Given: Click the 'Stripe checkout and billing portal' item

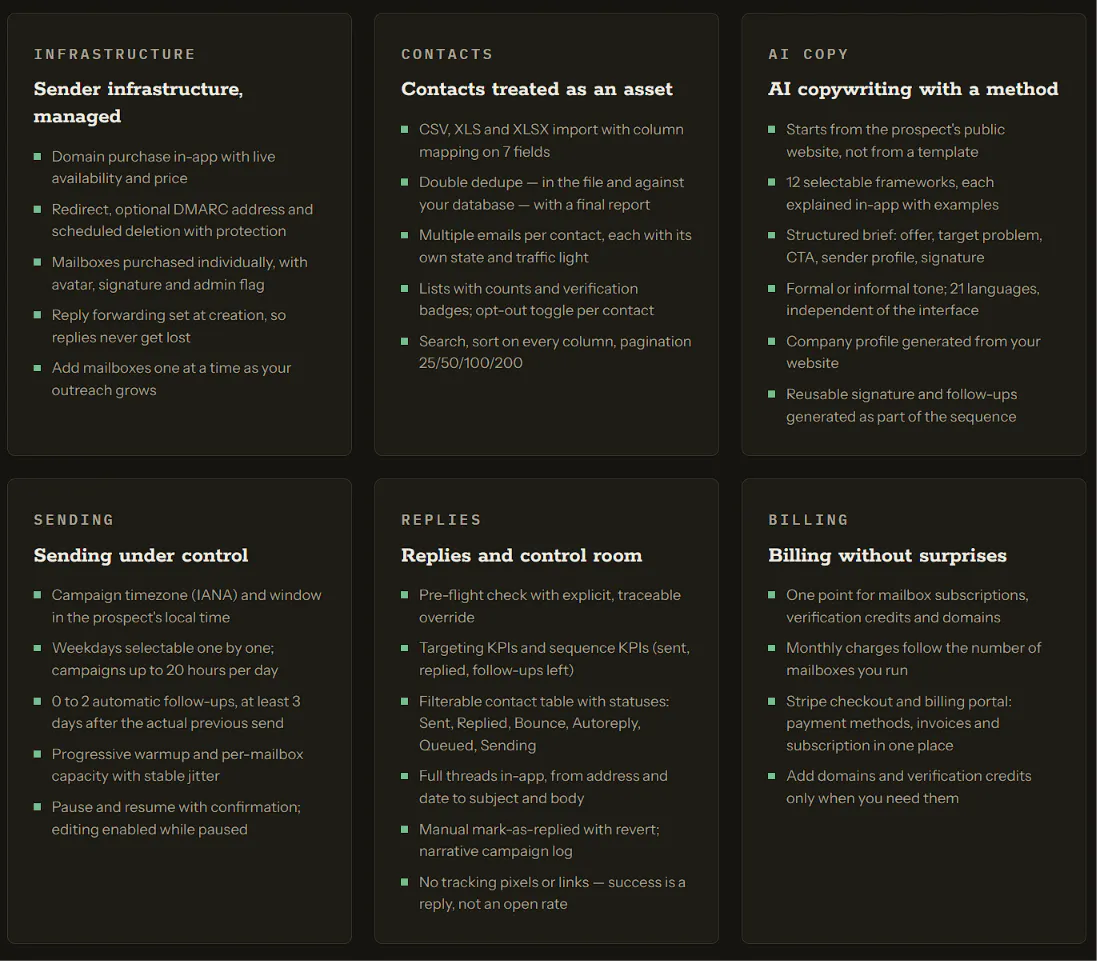Looking at the screenshot, I should 899,723.
